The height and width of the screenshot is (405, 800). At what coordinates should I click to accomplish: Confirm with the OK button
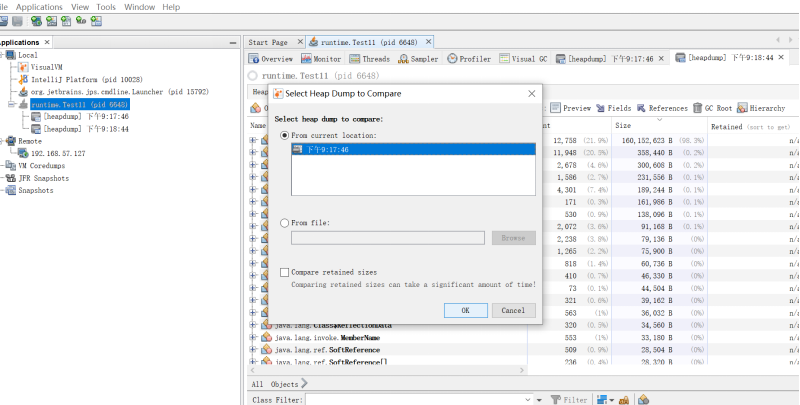tap(465, 310)
